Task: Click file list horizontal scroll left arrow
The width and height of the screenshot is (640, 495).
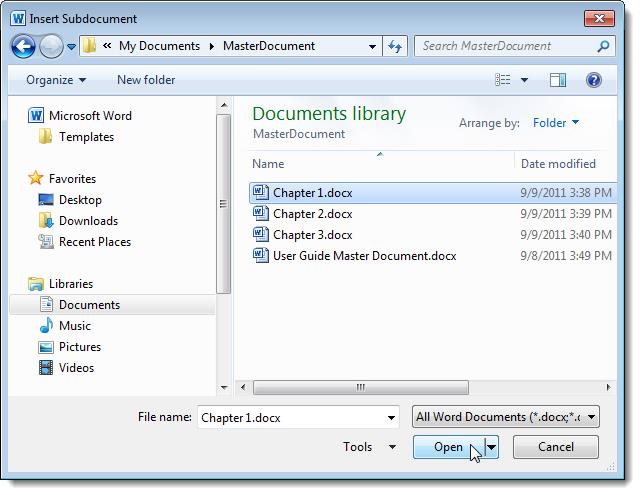Action: pyautogui.click(x=243, y=387)
